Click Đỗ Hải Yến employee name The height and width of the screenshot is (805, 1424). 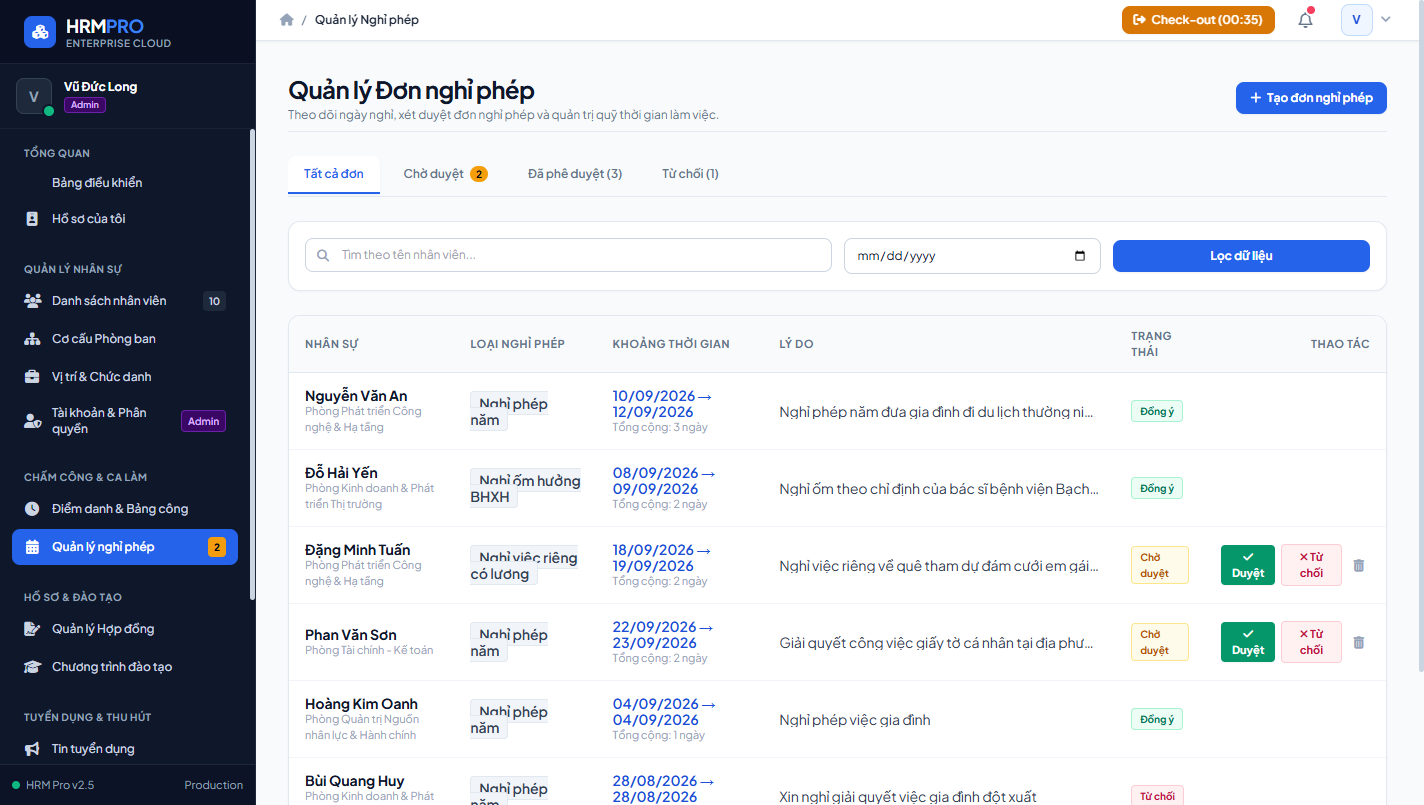tap(341, 473)
